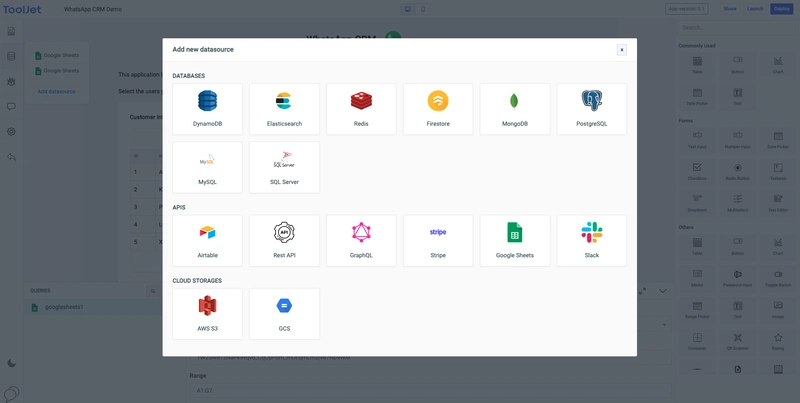Pick the Multiselect widget
The image size is (800, 403).
tap(737, 204)
